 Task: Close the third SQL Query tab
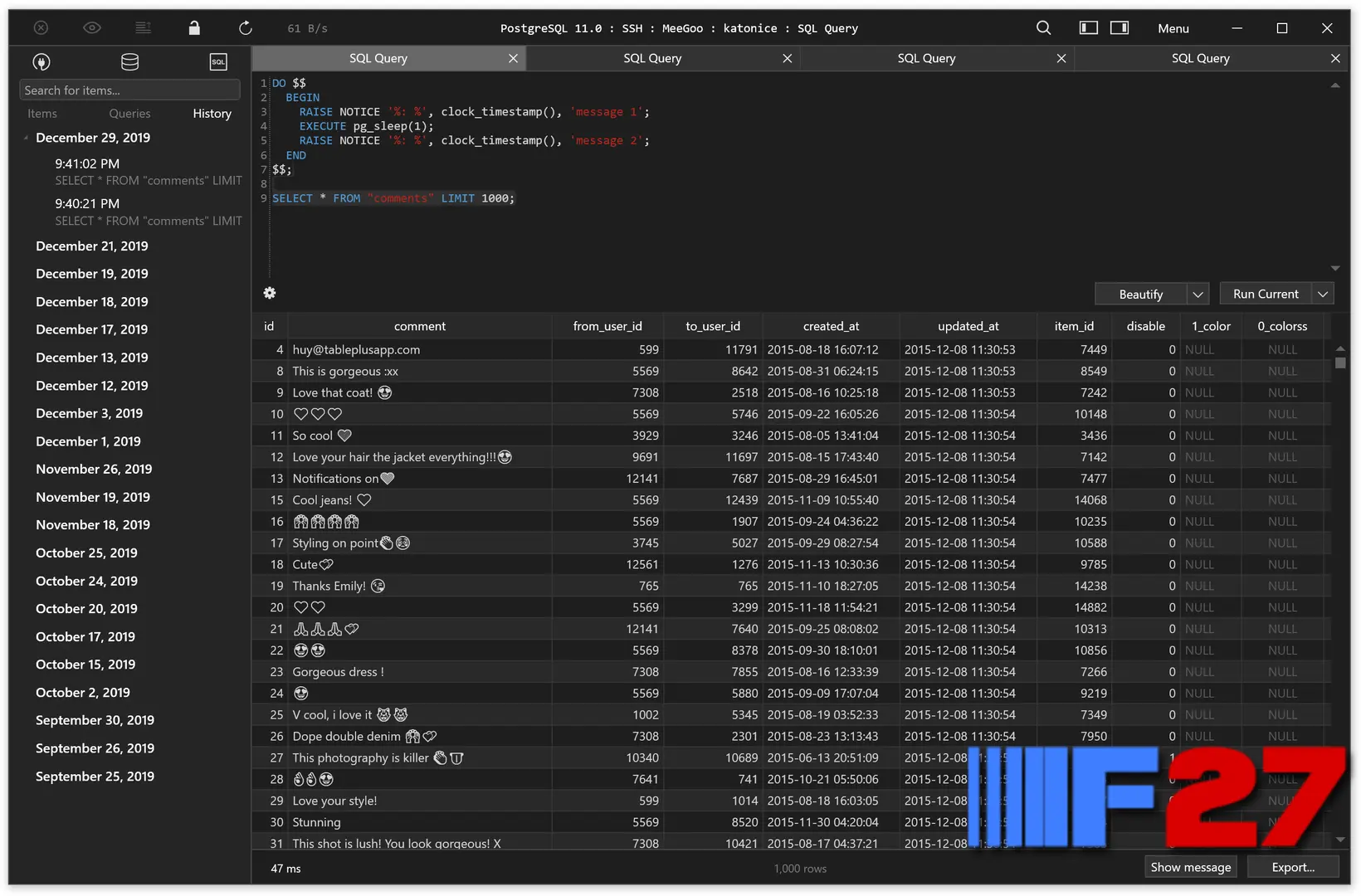(1061, 58)
